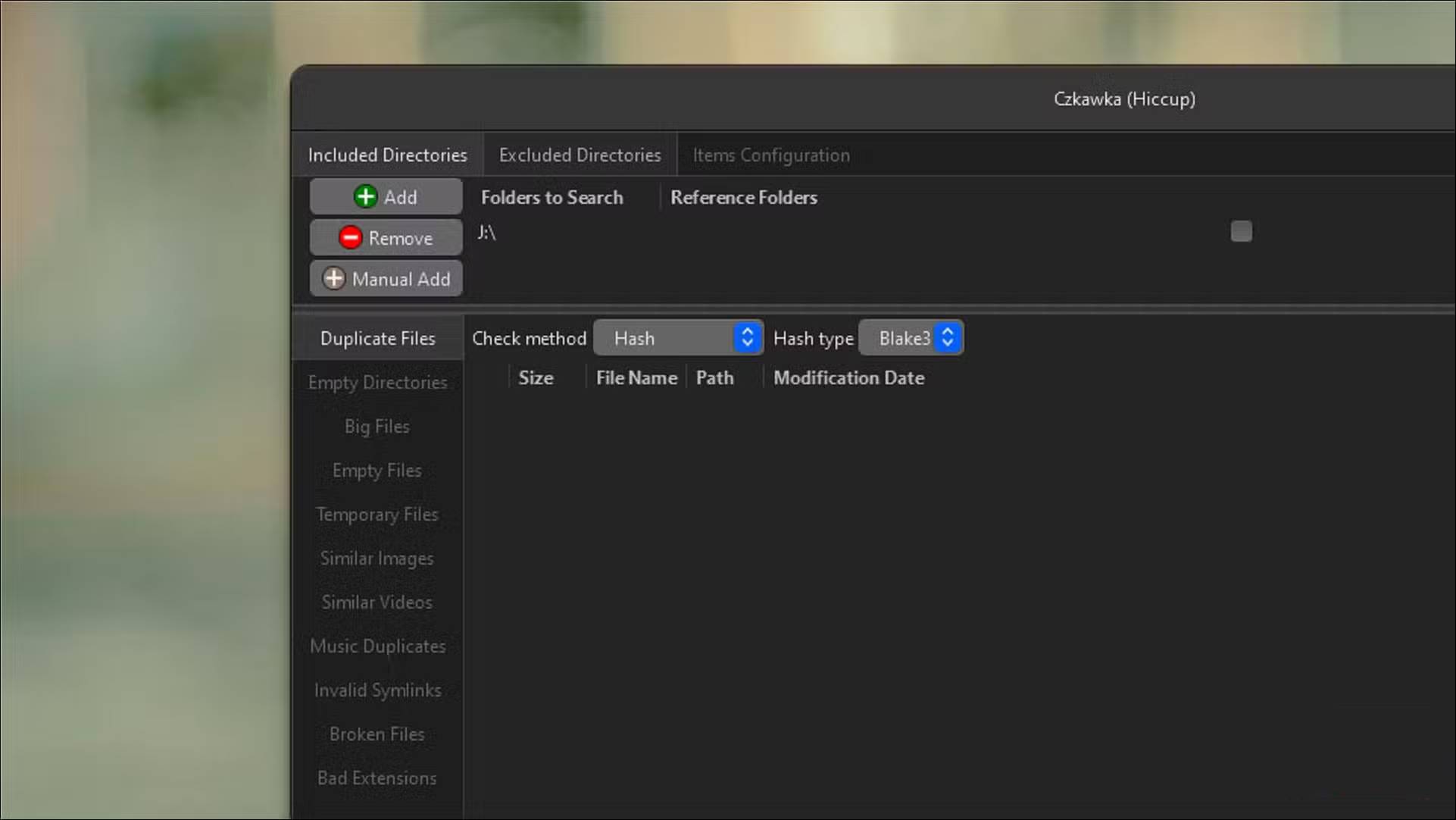Viewport: 1456px width, 820px height.
Task: Switch to the Excluded Directories tab
Action: pos(579,155)
